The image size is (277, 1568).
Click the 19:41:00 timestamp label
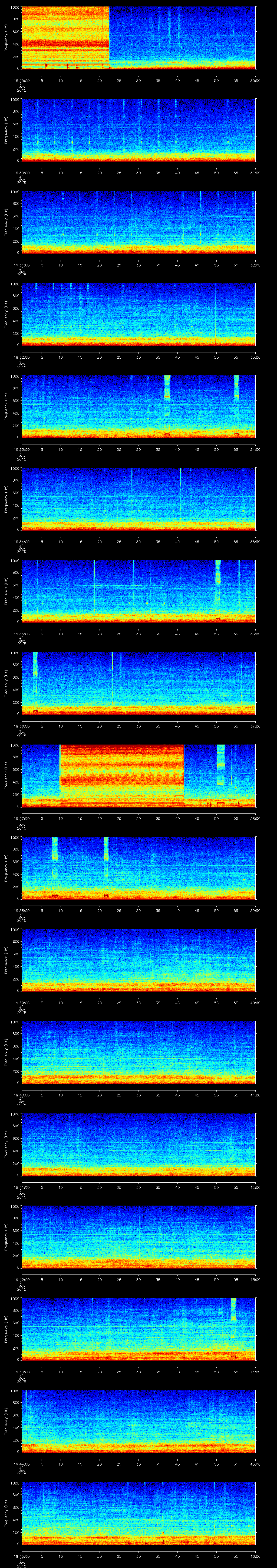click(x=21, y=1187)
